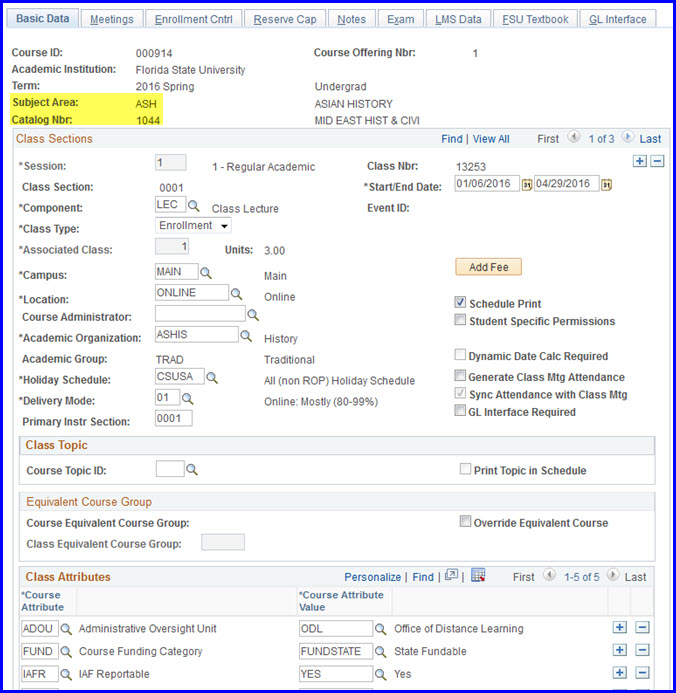The height and width of the screenshot is (693, 676).
Task: Uncheck Schedule Print checkbox
Action: click(460, 303)
